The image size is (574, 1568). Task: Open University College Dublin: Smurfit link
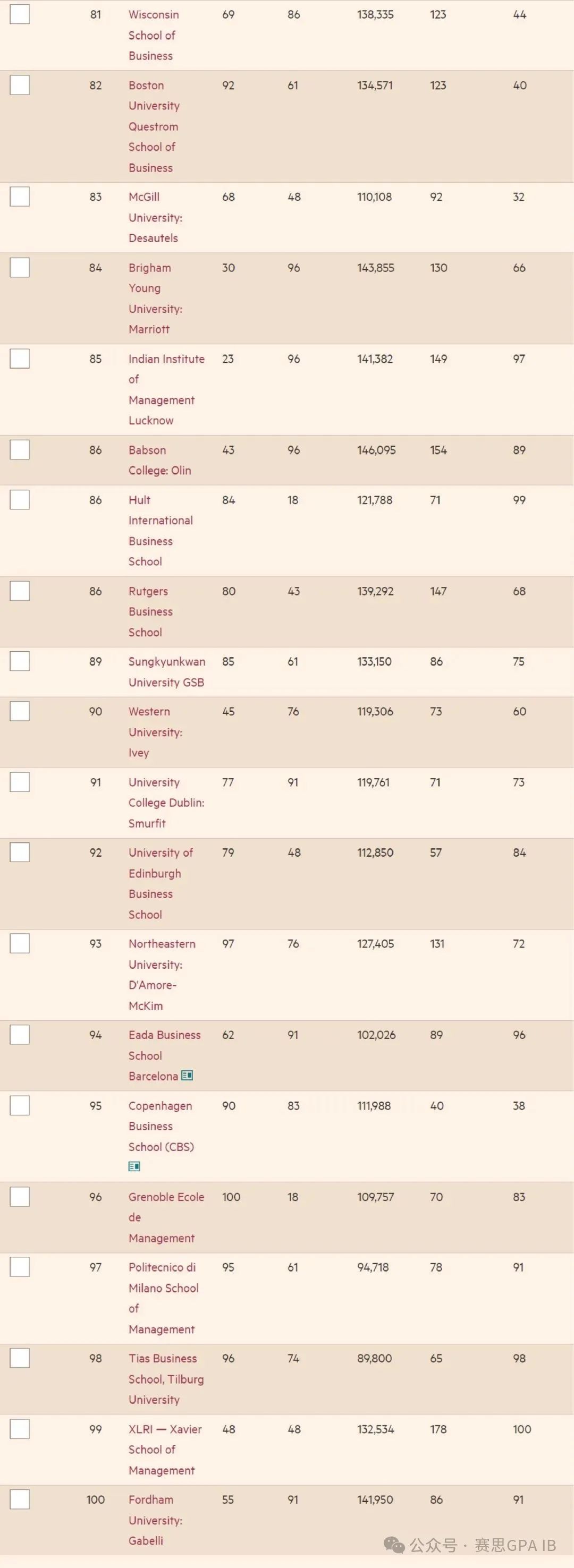click(166, 803)
